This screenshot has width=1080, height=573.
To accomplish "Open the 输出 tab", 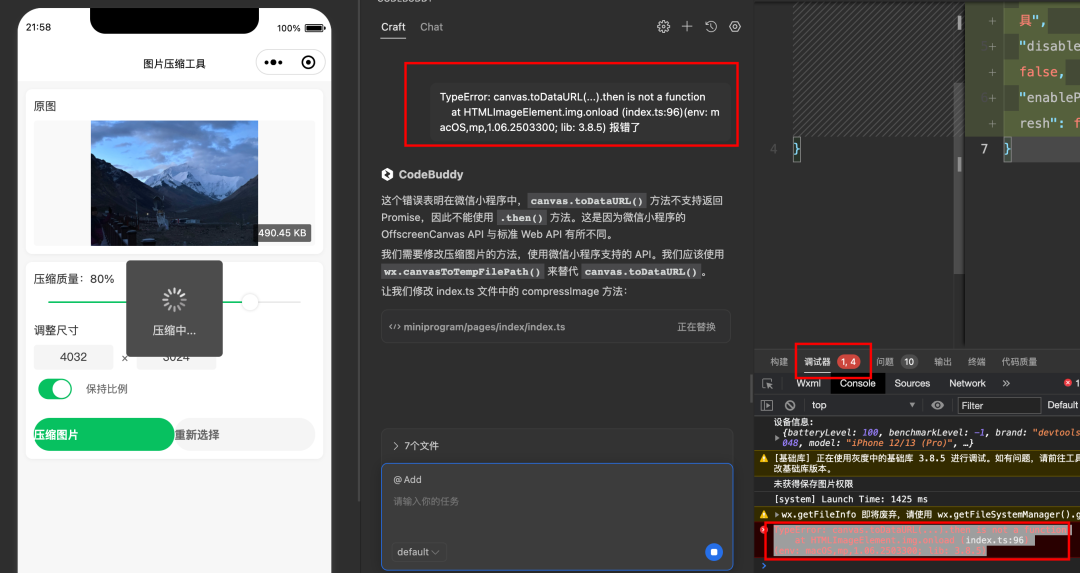I will click(943, 362).
